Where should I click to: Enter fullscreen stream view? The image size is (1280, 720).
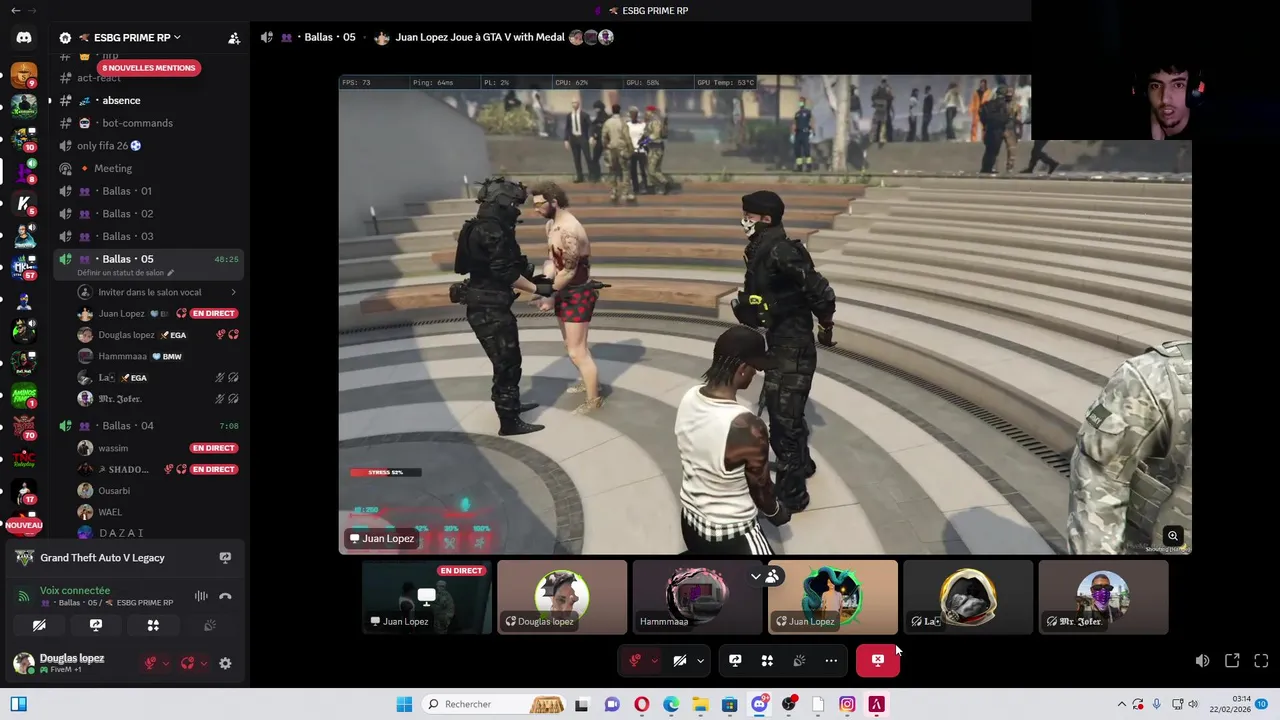tap(1261, 660)
